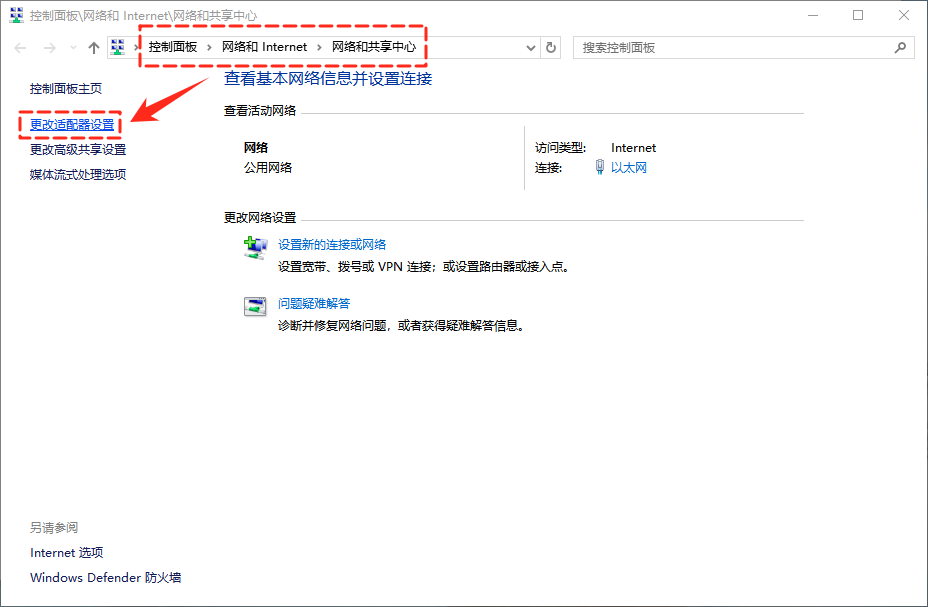Expand the address bar history dropdown

pos(530,47)
